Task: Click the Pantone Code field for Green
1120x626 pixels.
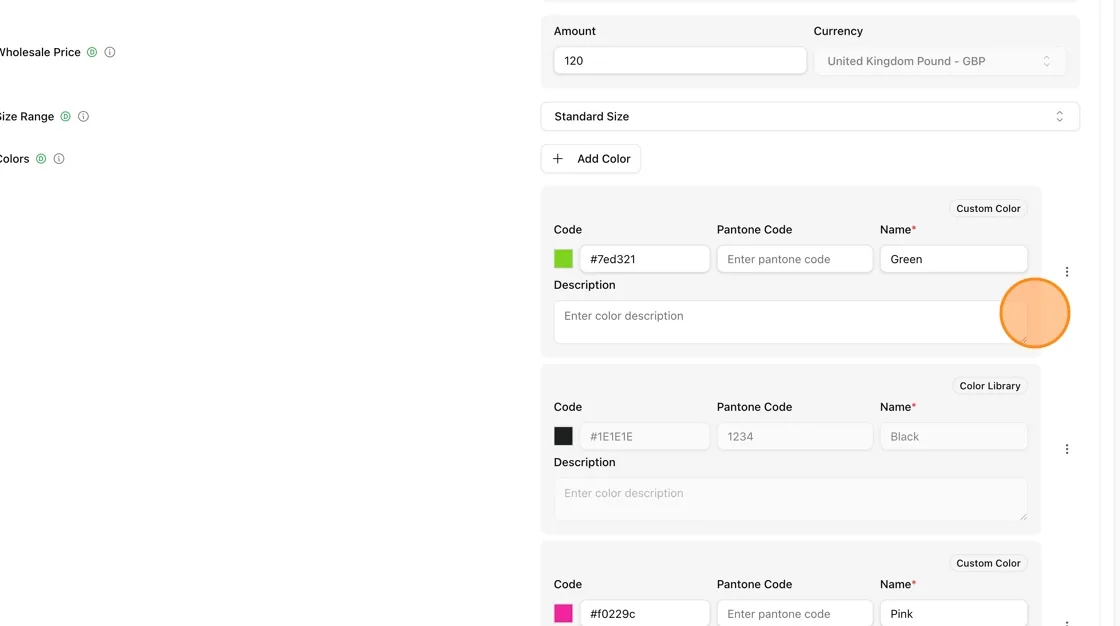Action: (794, 259)
